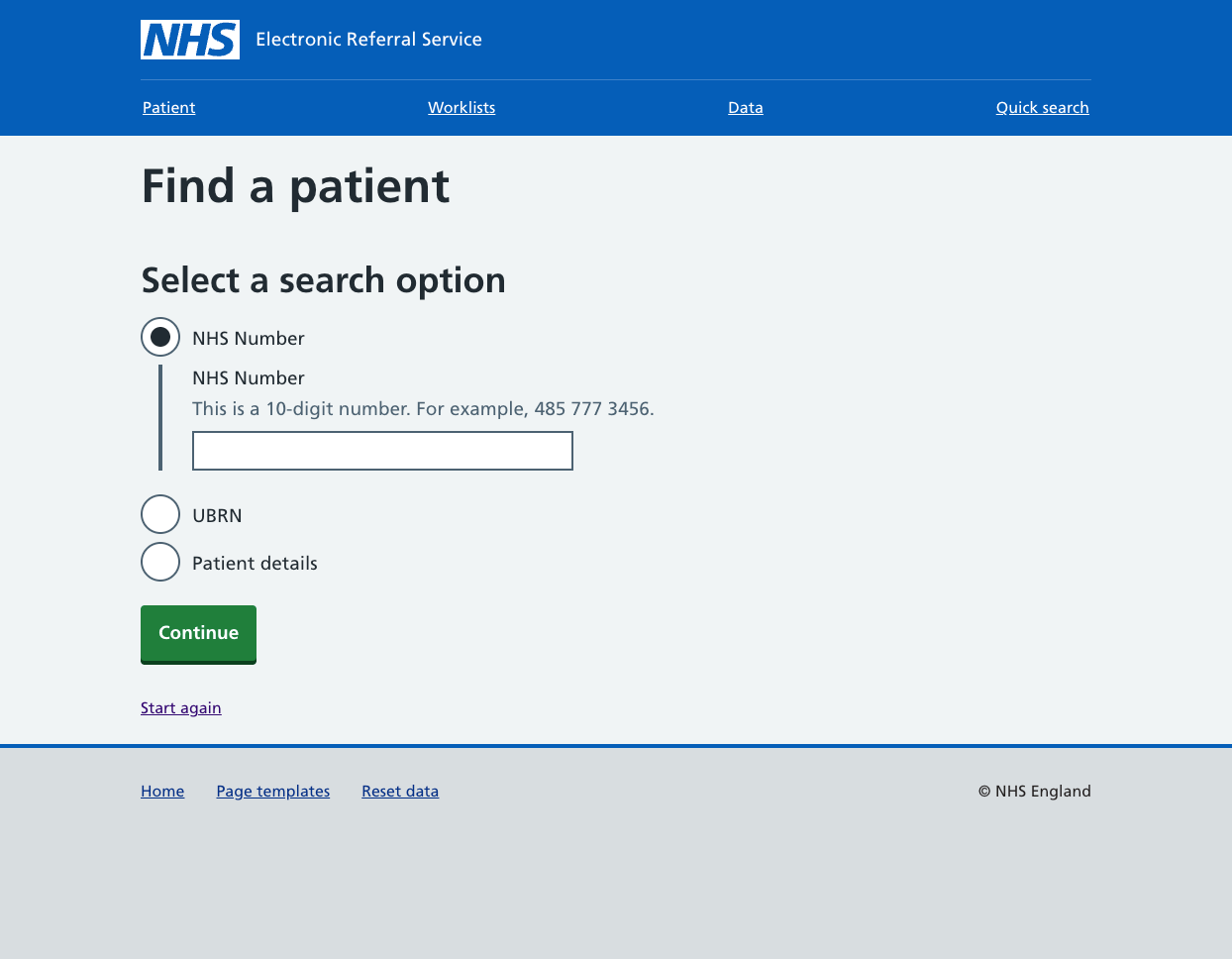Click into the NHS Number text input box
1232x959 pixels.
[x=382, y=451]
